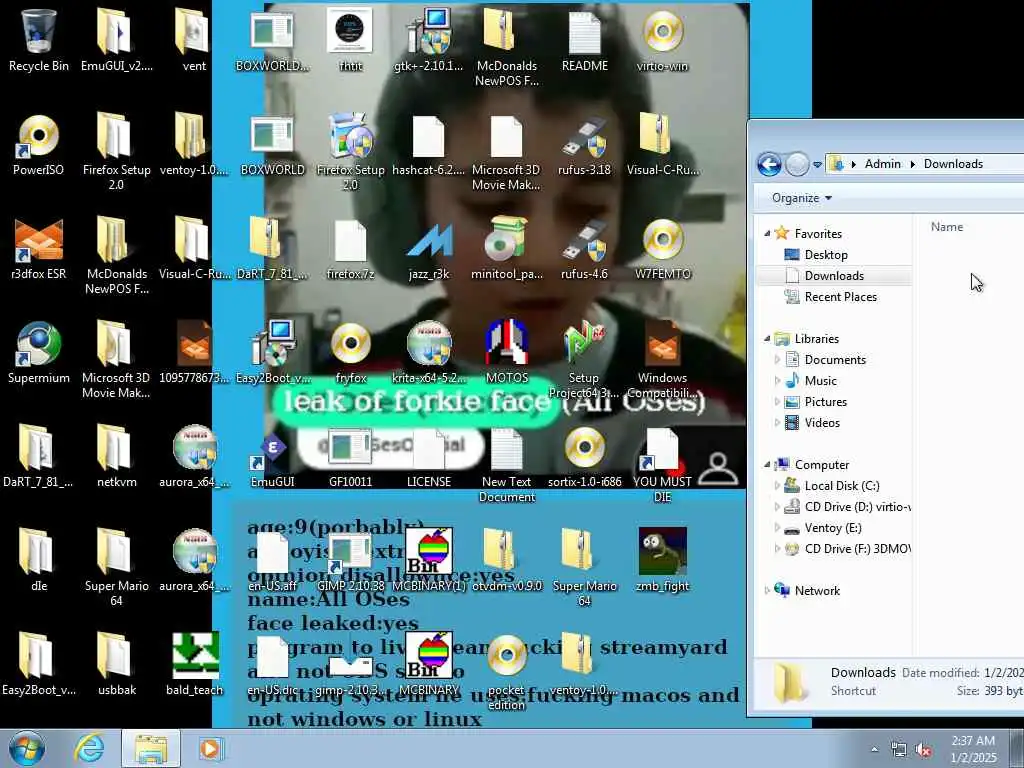Viewport: 1024px width, 768px height.
Task: Select the firefox.7z file icon
Action: point(350,249)
